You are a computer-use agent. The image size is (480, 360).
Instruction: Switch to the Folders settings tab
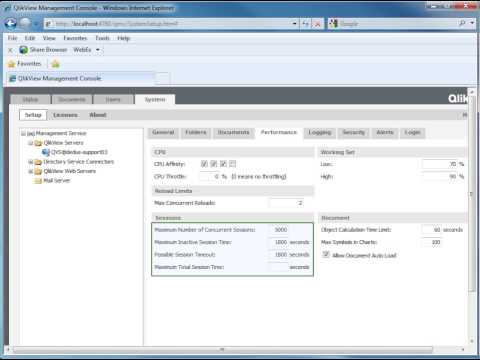point(196,133)
